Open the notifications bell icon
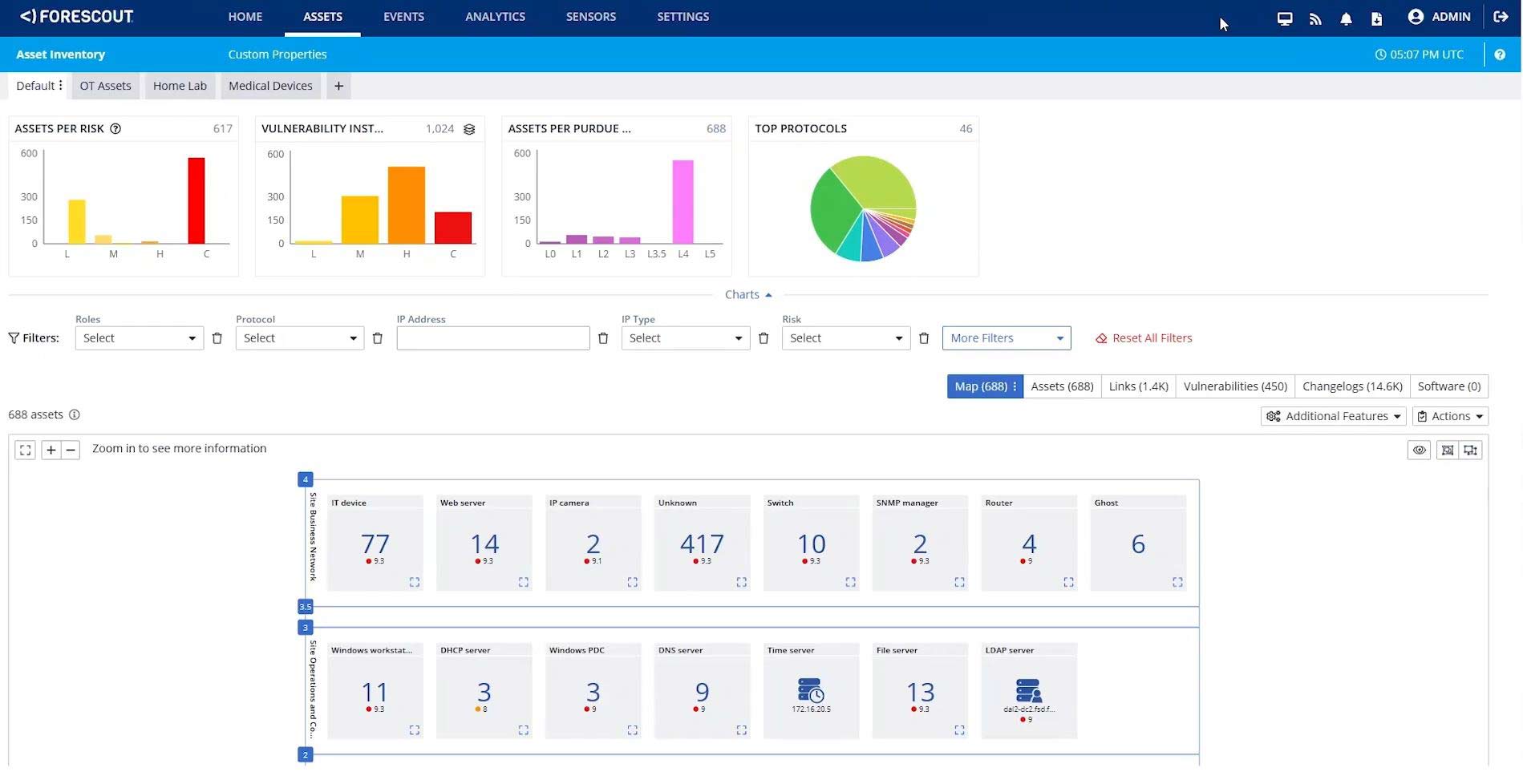Screen dimensions: 1523x784 (x=1346, y=18)
